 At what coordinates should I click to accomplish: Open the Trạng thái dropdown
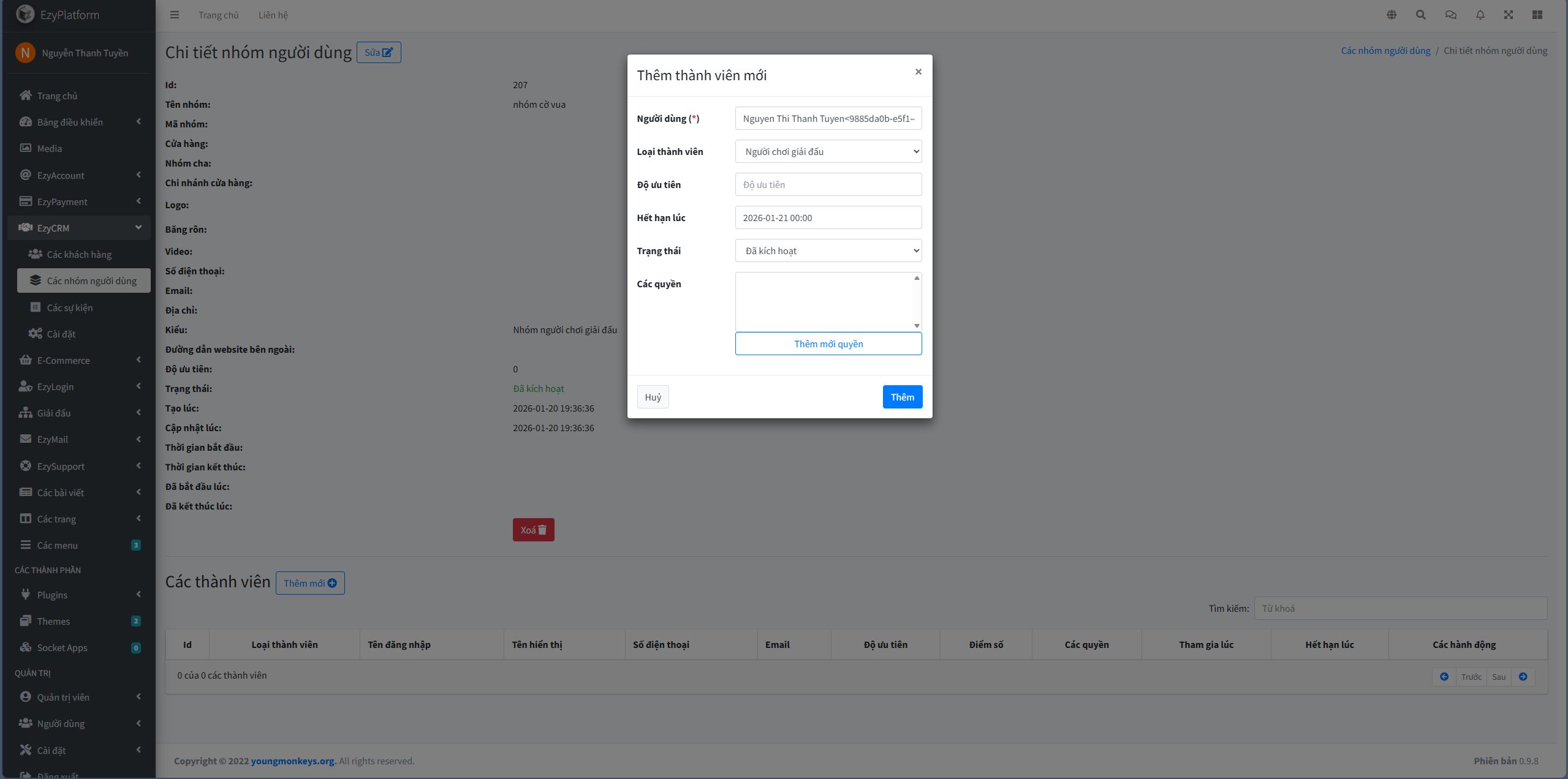click(x=828, y=250)
